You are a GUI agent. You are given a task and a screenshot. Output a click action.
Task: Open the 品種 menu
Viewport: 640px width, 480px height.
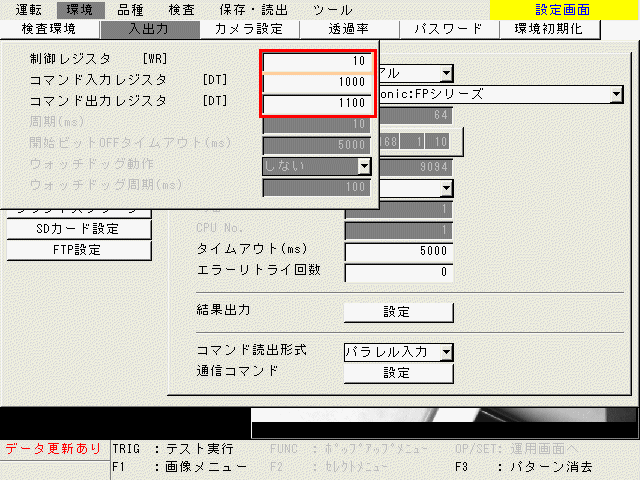point(130,10)
